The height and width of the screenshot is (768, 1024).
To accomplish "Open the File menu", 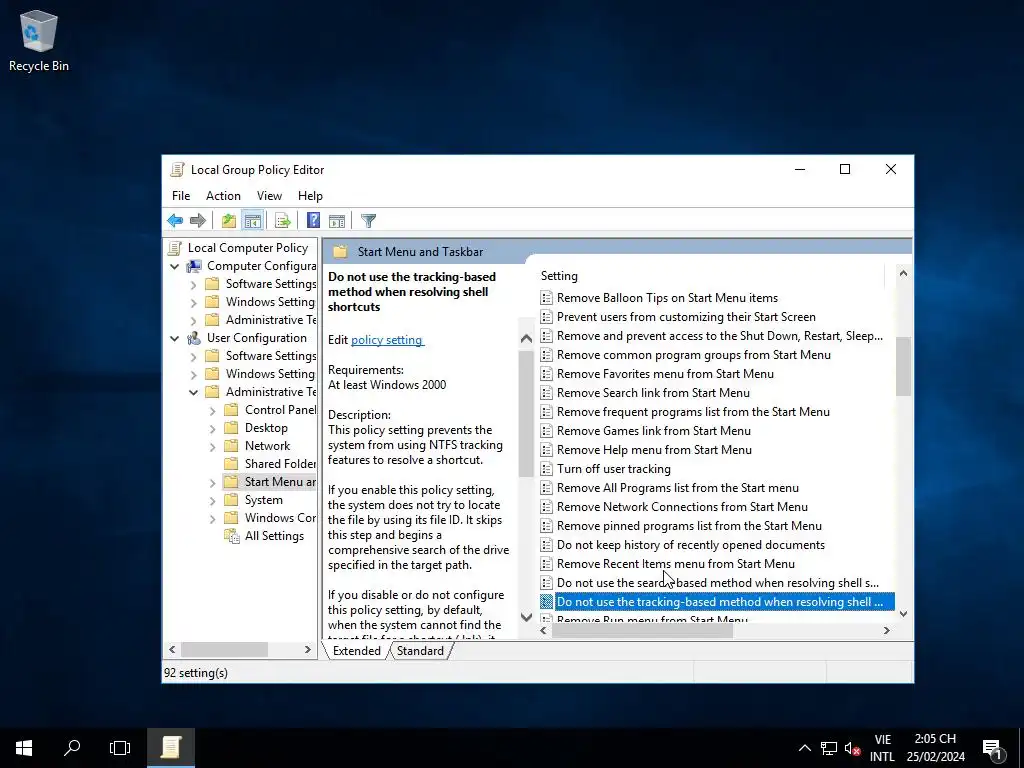I will click(181, 196).
